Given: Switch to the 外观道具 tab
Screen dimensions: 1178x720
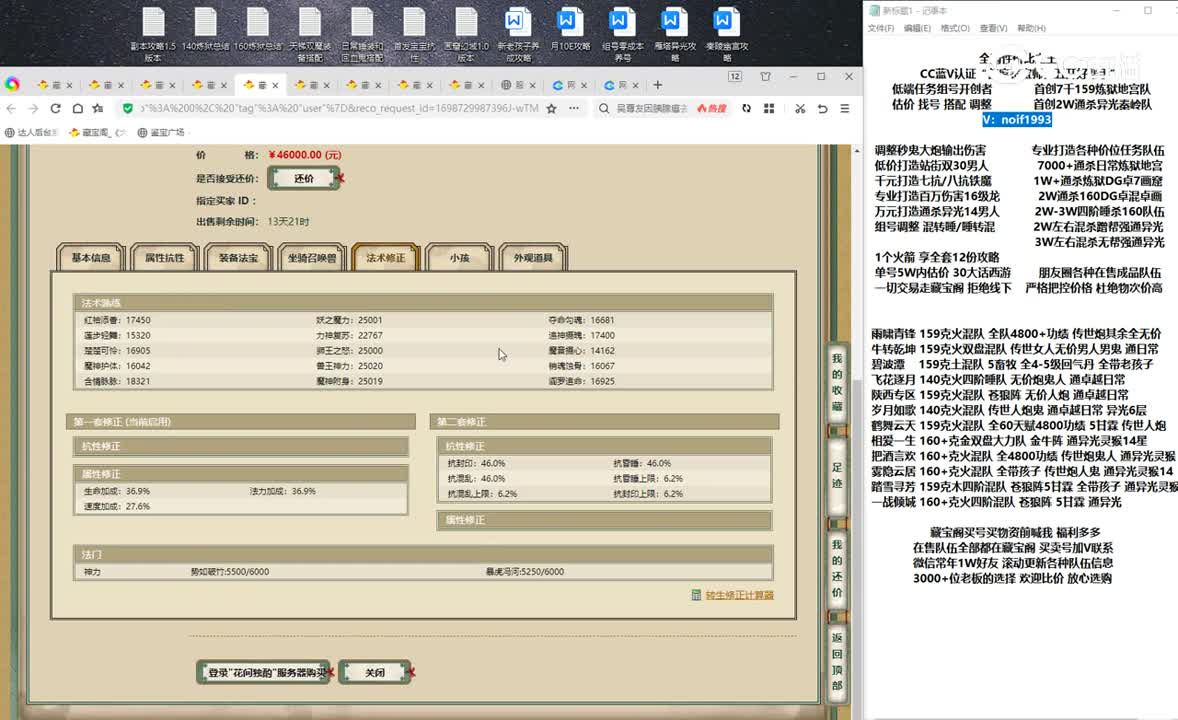Looking at the screenshot, I should pos(533,257).
